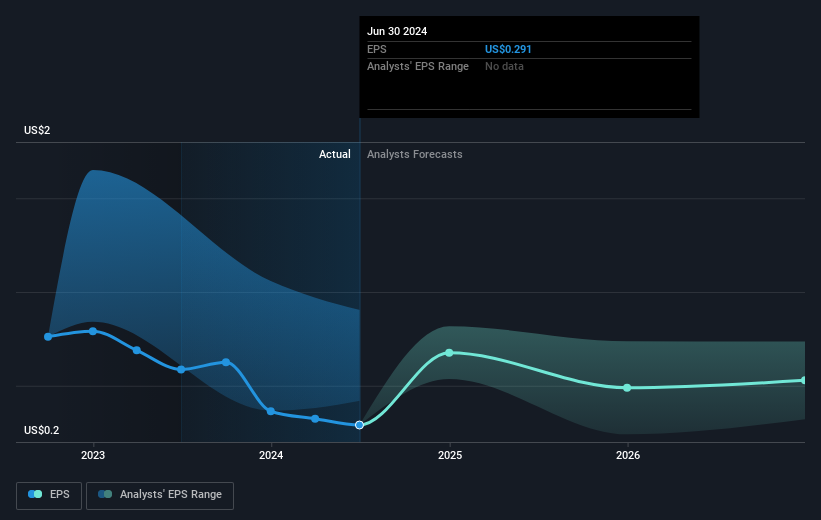
Task: Click the EPS point above 2024 axis label
Action: tap(271, 411)
